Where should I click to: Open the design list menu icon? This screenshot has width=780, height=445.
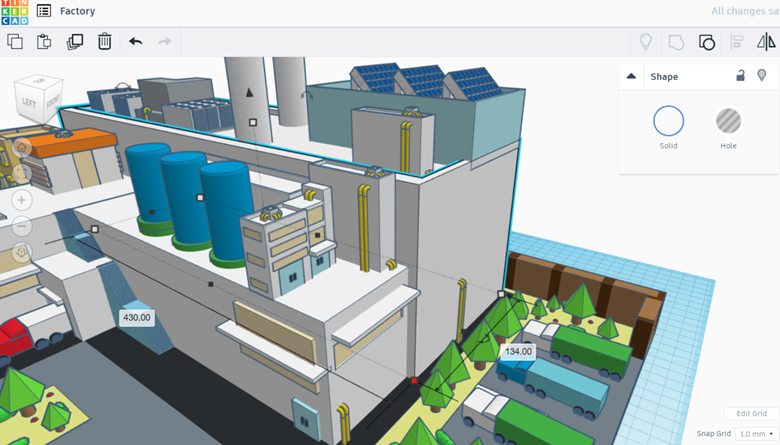[x=44, y=10]
